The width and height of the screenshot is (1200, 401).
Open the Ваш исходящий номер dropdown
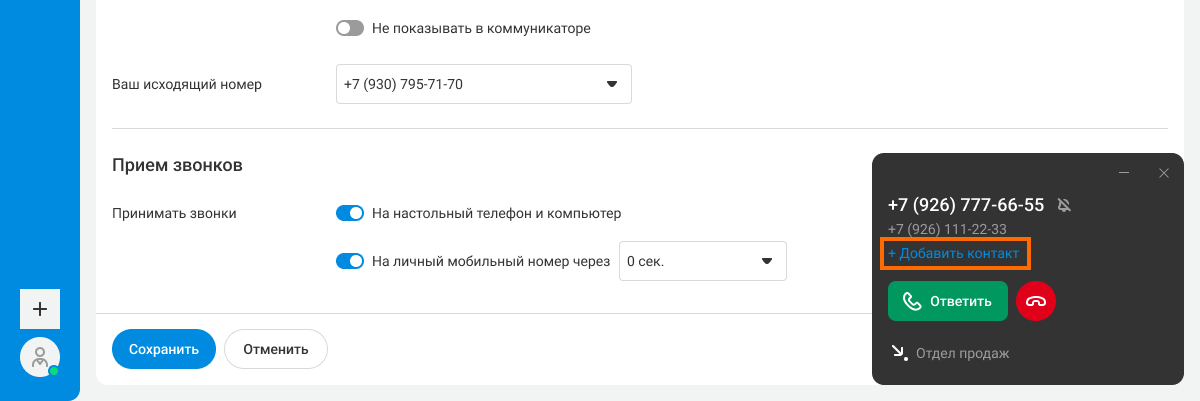pyautogui.click(x=484, y=84)
